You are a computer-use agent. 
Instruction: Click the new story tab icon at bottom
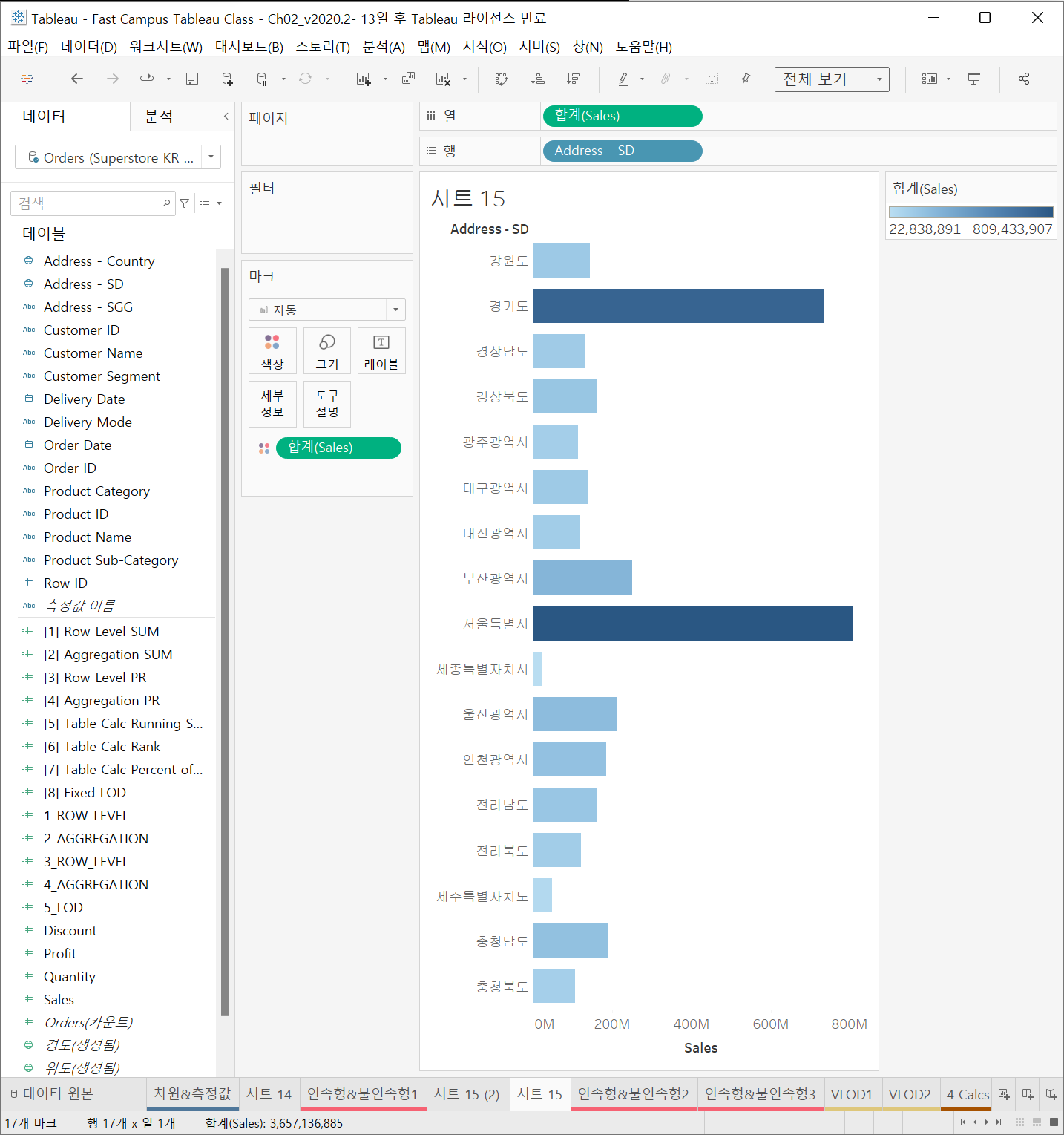tap(1051, 1094)
